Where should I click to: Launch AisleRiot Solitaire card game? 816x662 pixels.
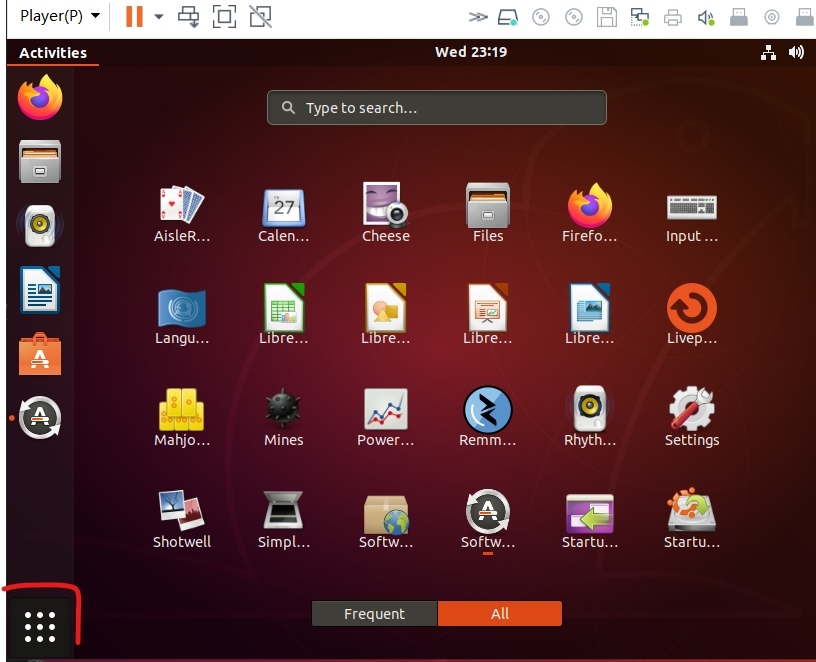point(181,206)
